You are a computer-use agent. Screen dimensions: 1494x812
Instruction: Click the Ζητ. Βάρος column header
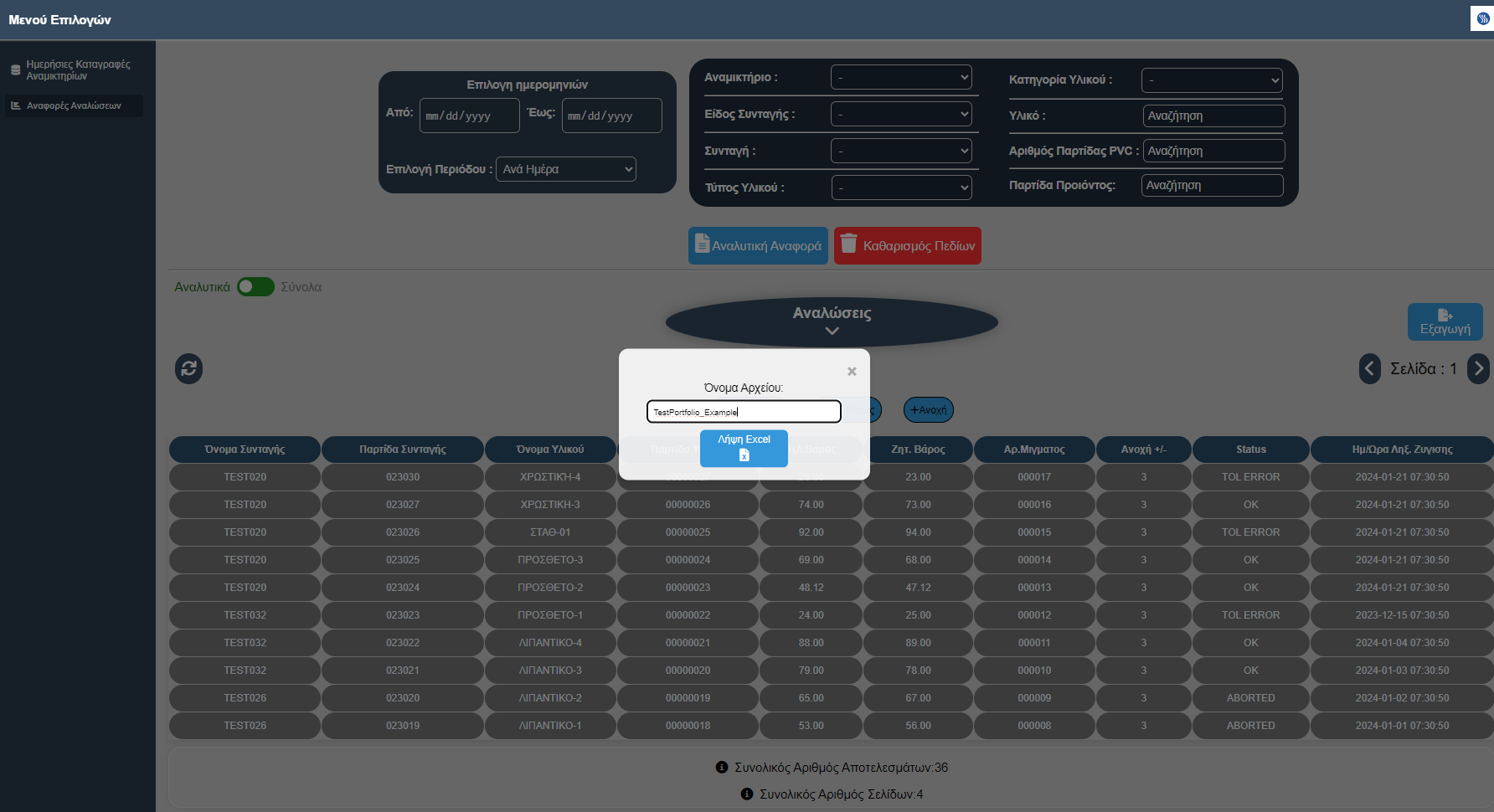tap(918, 450)
